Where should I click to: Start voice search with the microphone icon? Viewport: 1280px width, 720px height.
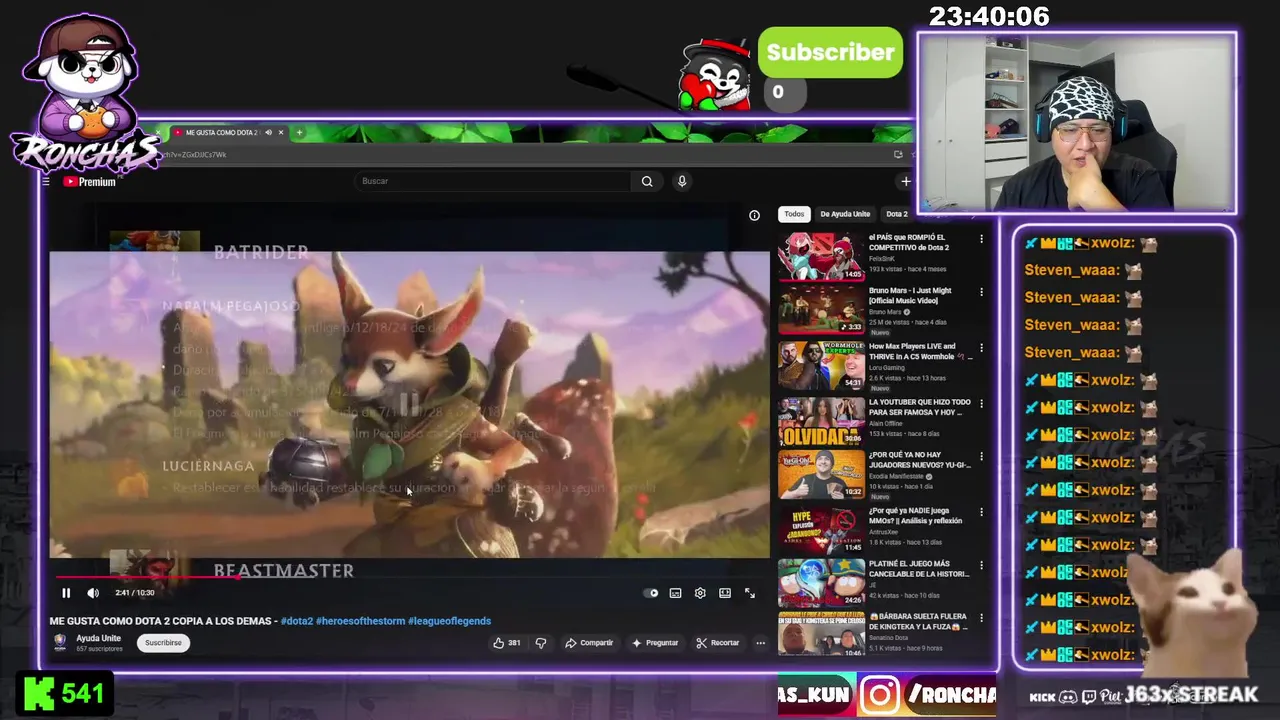click(682, 181)
